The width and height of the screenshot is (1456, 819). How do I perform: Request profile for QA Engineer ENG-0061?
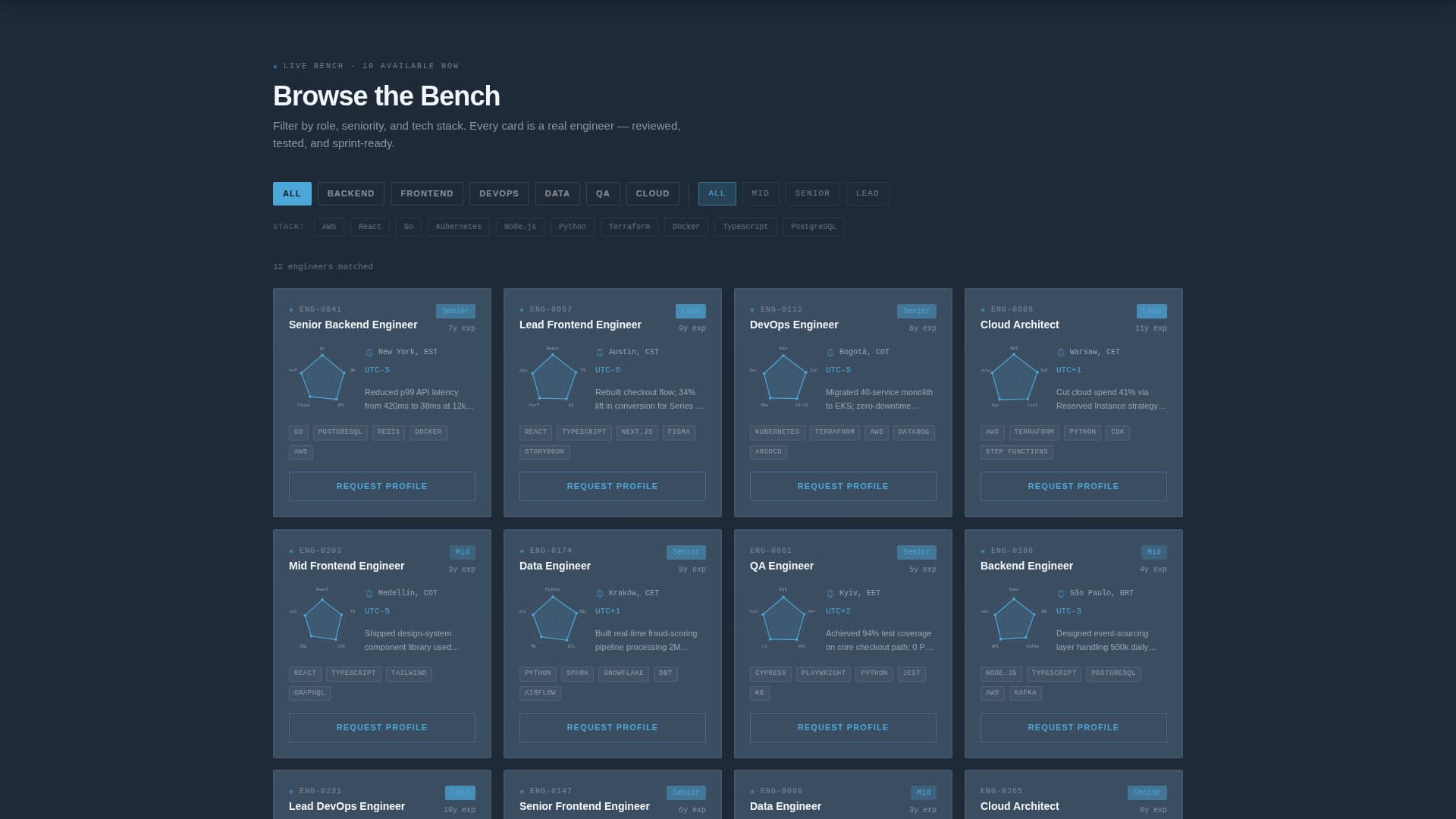click(x=843, y=727)
